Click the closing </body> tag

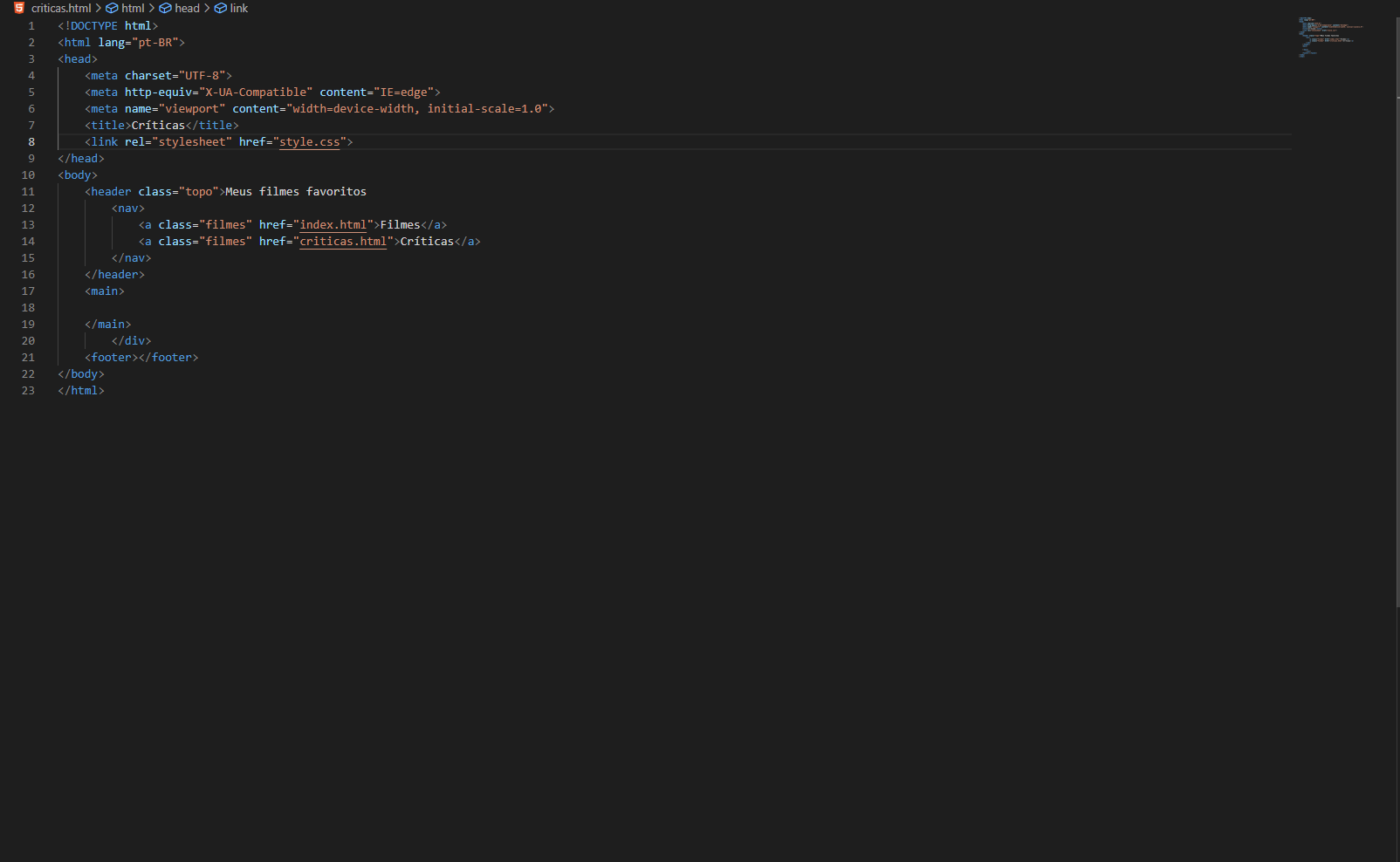81,373
